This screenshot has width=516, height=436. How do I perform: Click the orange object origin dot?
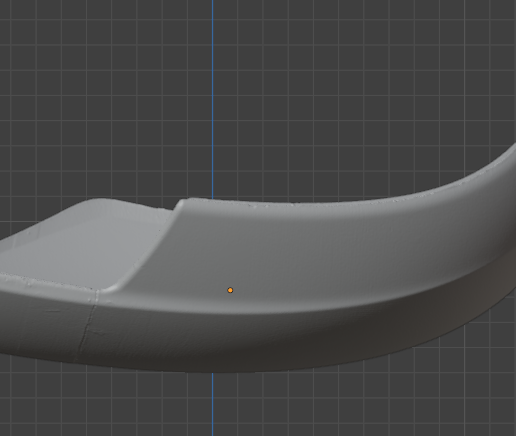click(230, 290)
